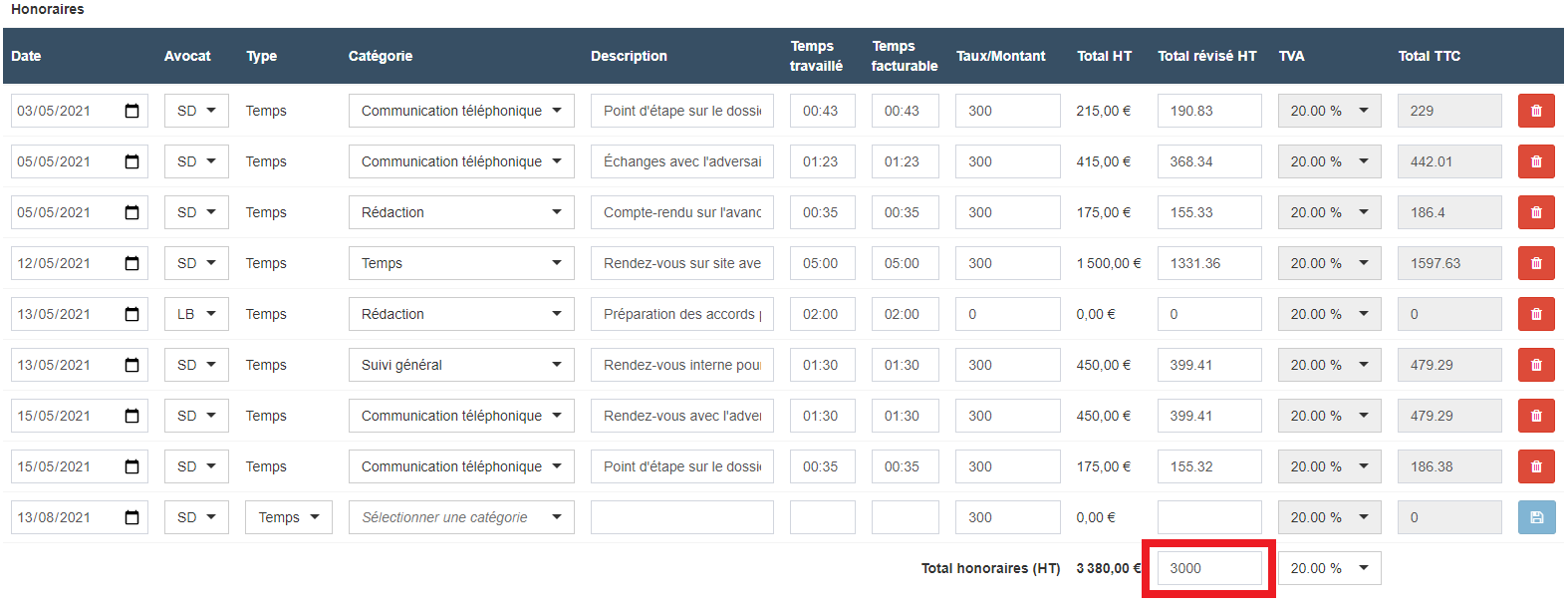The height and width of the screenshot is (607, 1568).
Task: Open calendar picker for the 12/05/2021 date
Action: pyautogui.click(x=131, y=263)
